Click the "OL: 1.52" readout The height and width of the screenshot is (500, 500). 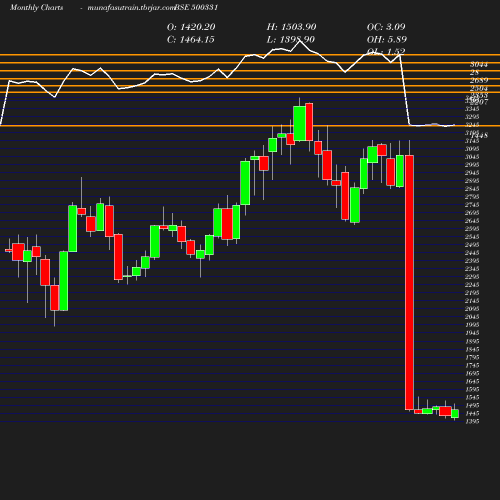[x=386, y=51]
